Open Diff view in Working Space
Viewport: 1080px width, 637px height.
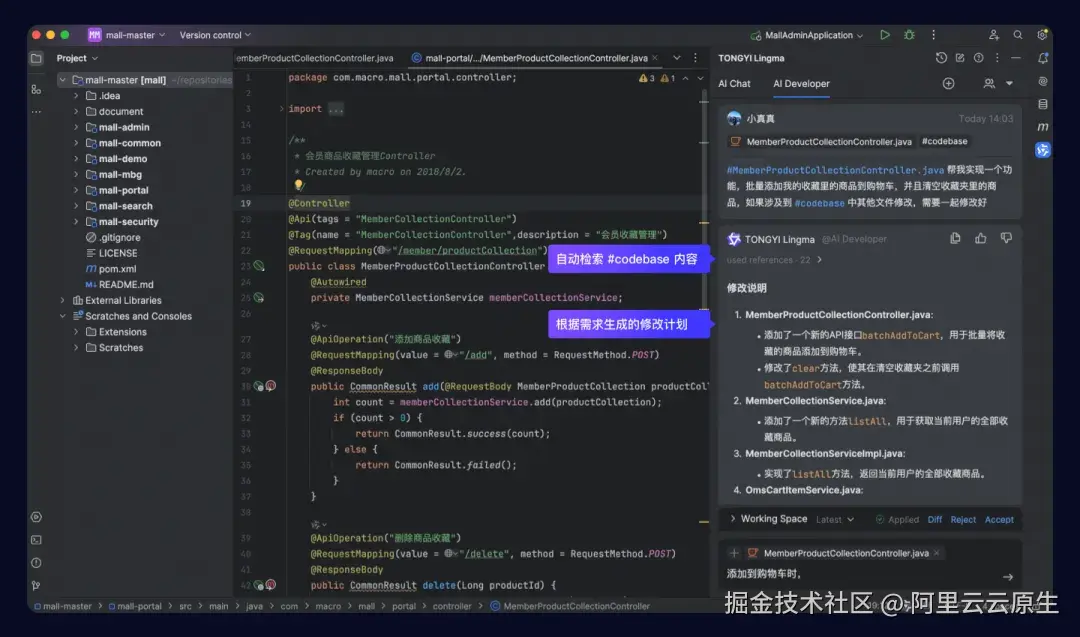click(x=935, y=520)
